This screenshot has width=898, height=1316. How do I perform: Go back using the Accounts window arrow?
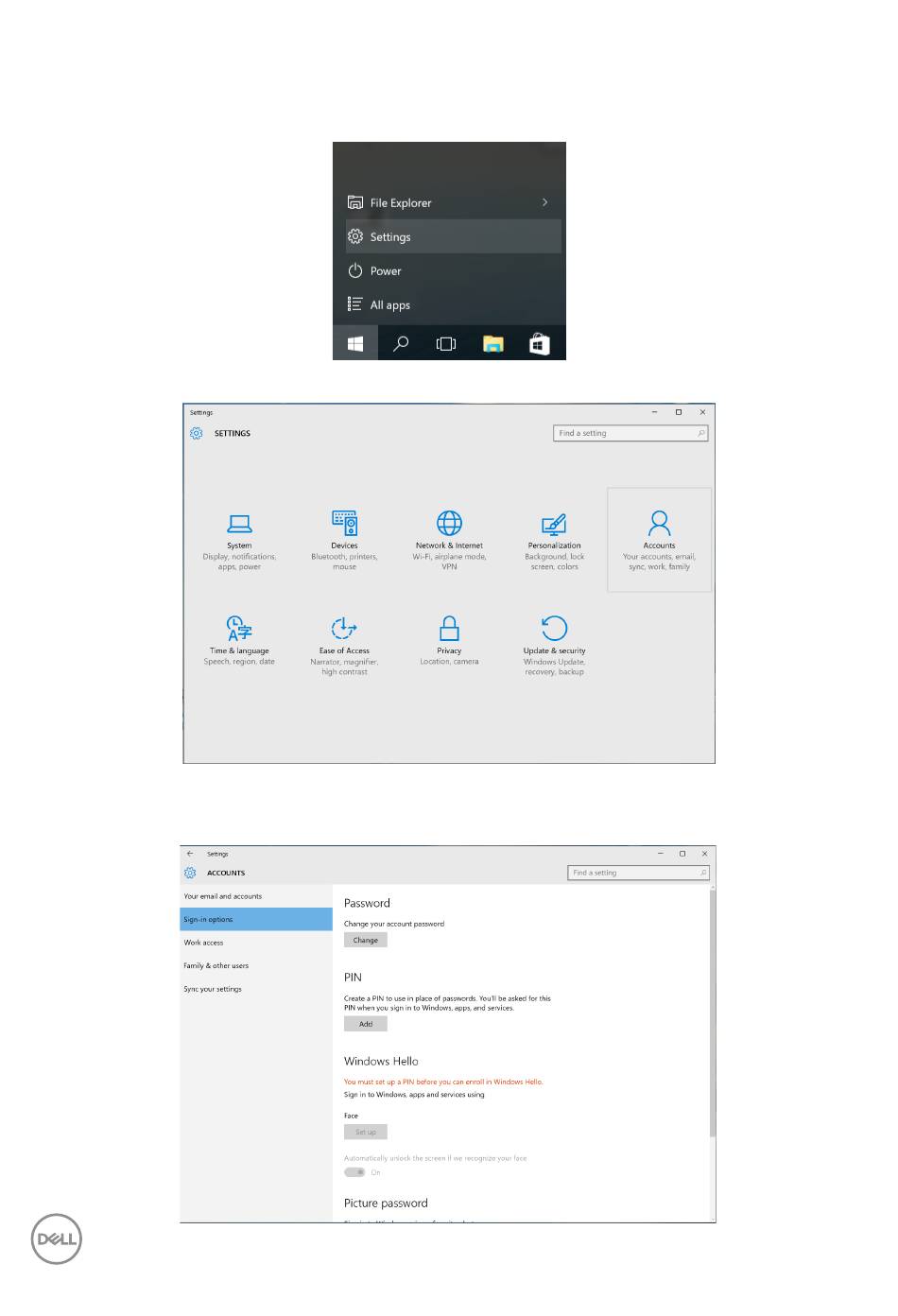190,854
